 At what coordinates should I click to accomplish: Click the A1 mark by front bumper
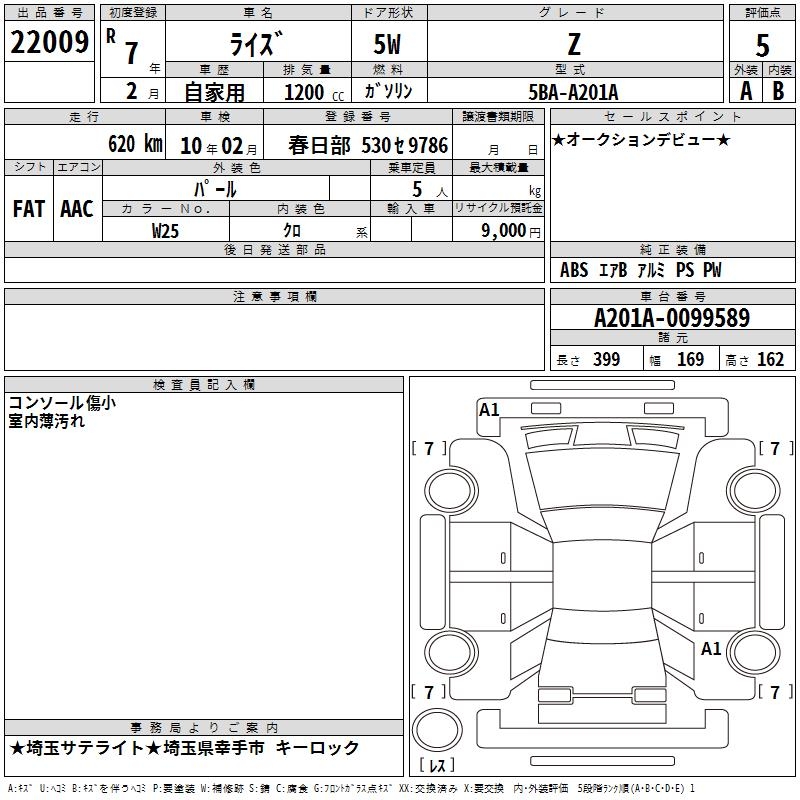pos(489,410)
